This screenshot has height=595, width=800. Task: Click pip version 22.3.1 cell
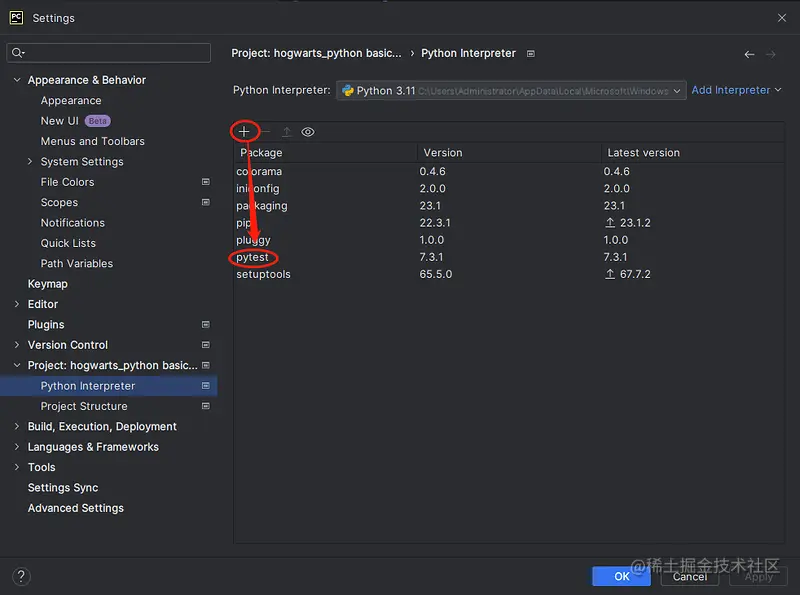pos(435,222)
